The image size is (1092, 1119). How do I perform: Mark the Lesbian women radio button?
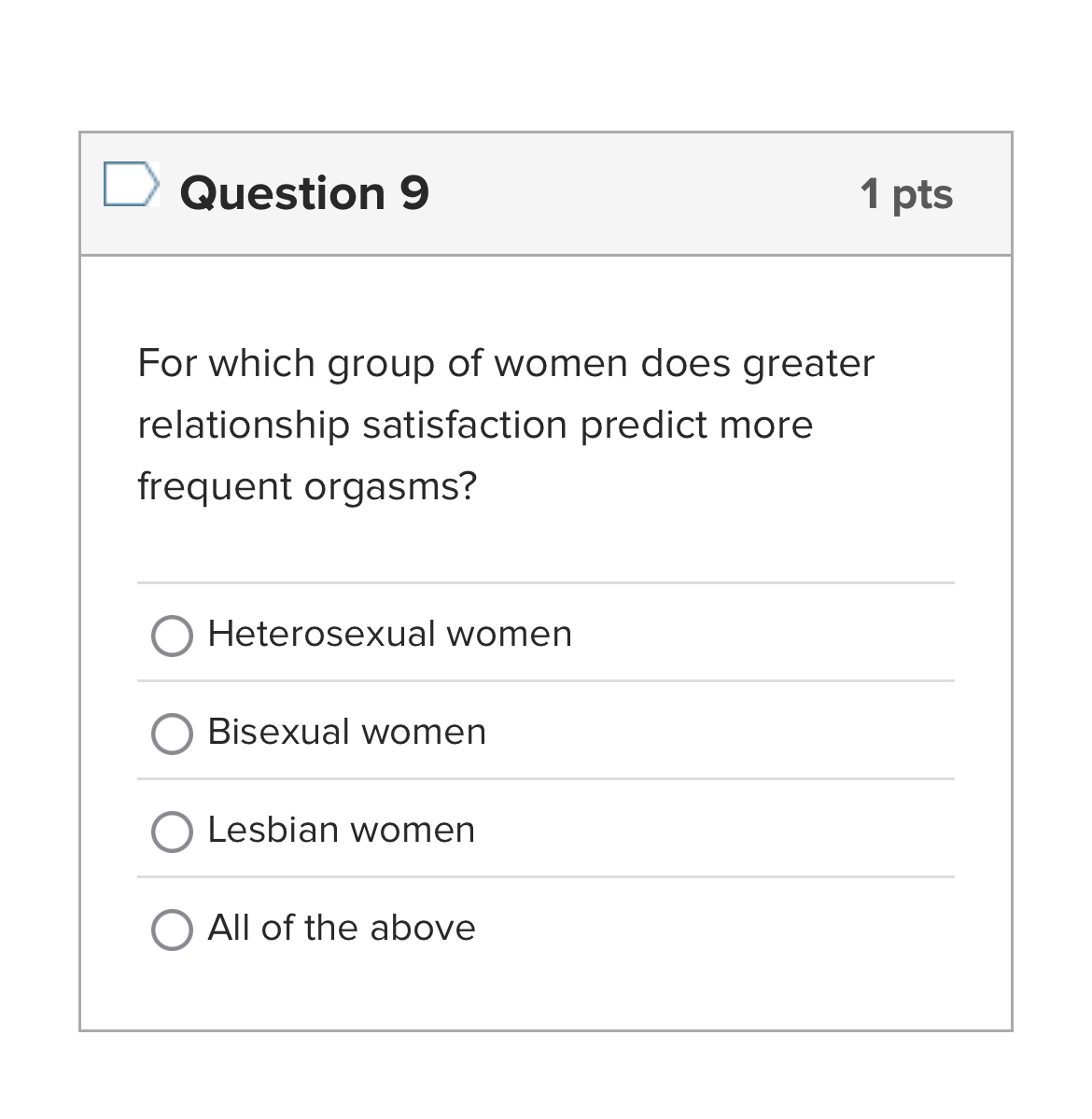coord(172,832)
